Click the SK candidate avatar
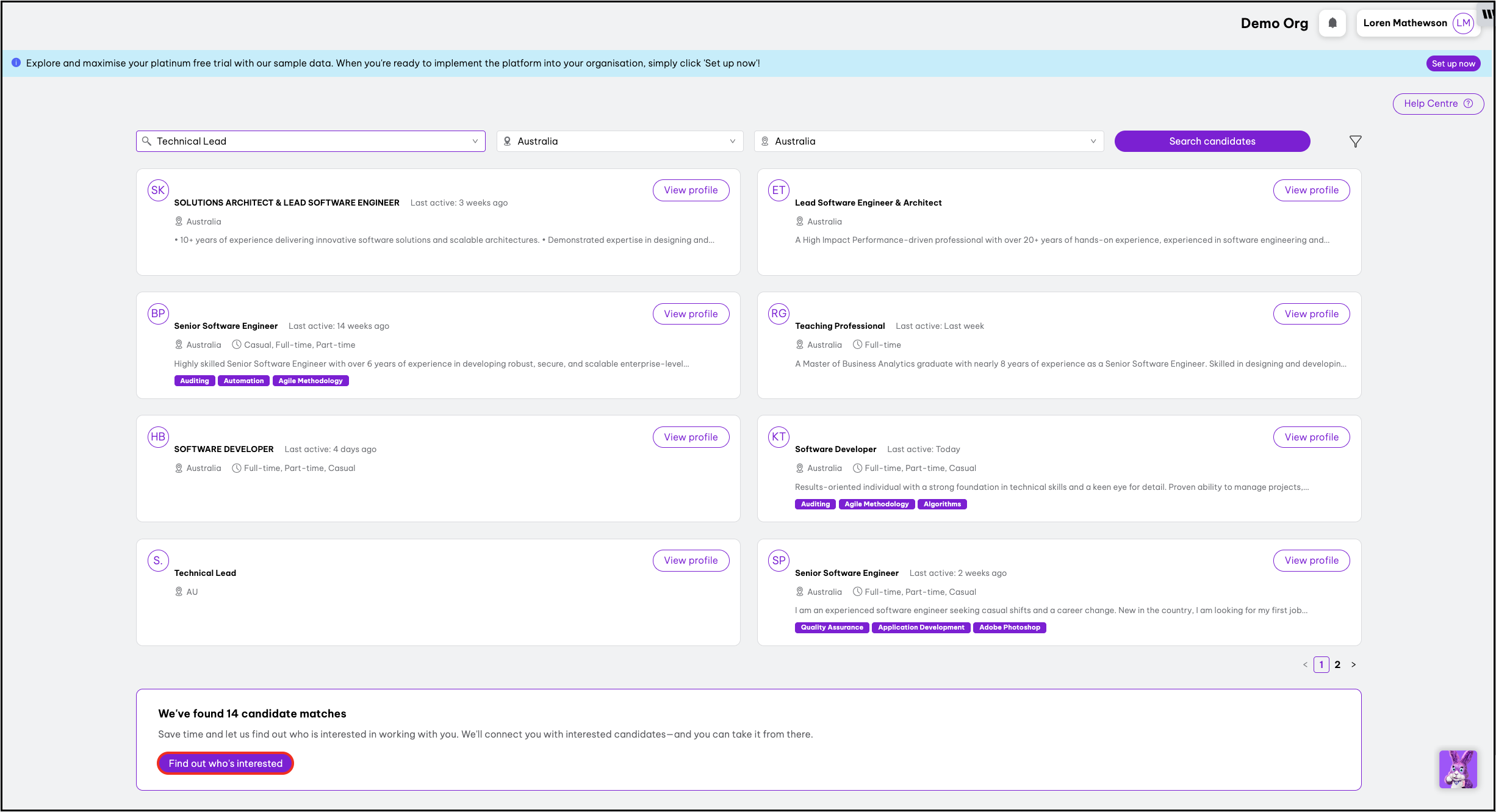 [x=158, y=190]
